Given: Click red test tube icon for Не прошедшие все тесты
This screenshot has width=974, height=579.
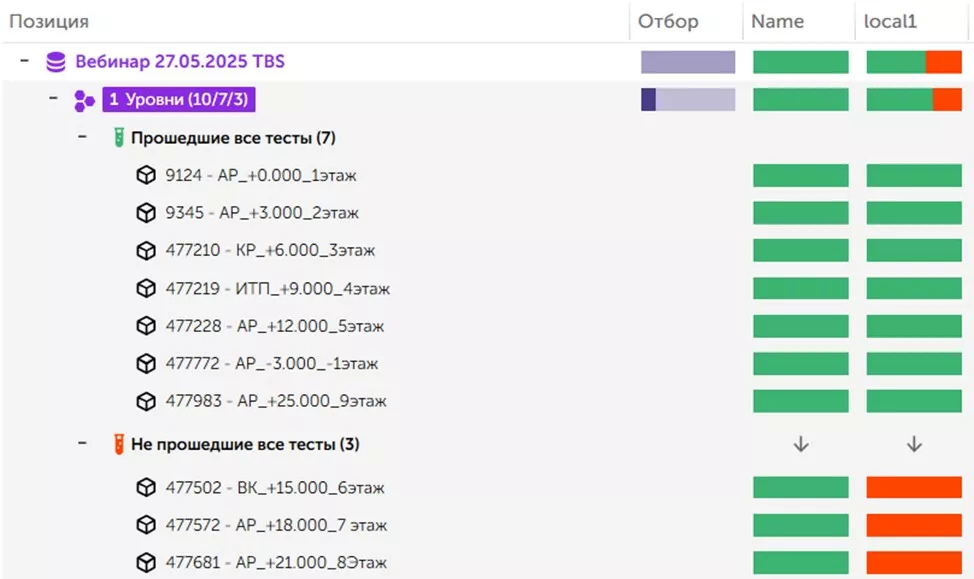Looking at the screenshot, I should (119, 444).
